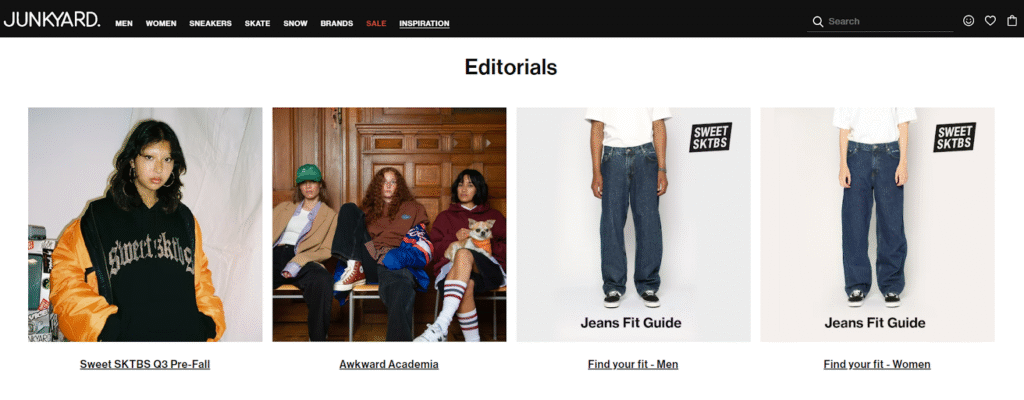
Task: Click the search magnifier icon
Action: click(818, 22)
